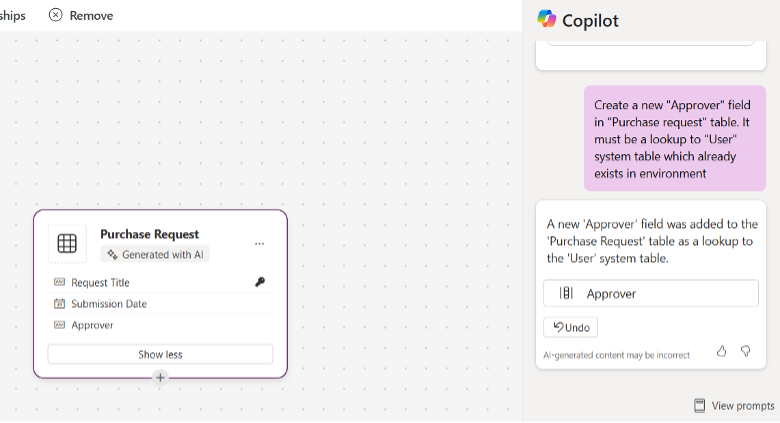The width and height of the screenshot is (780, 423).
Task: Select the Submission Date column row
Action: (x=160, y=304)
